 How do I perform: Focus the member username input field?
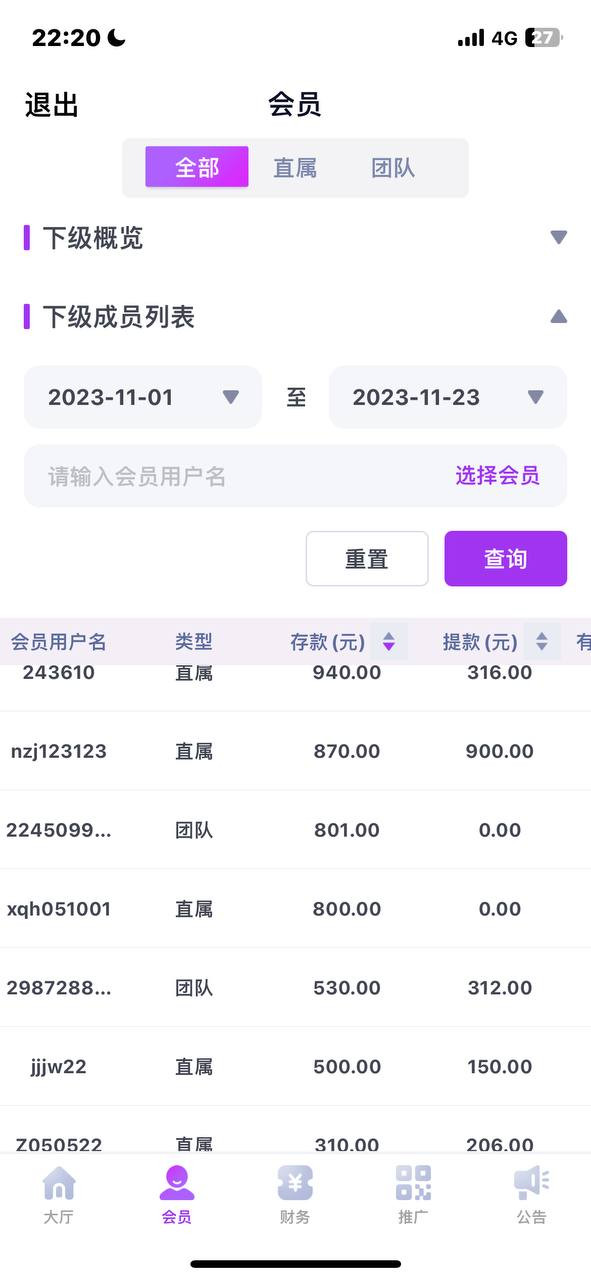296,476
